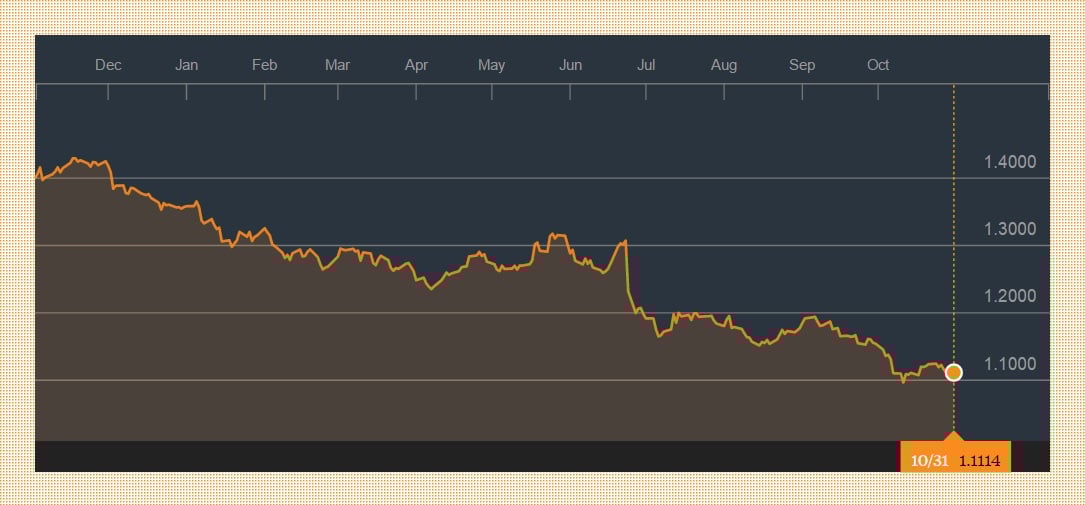Click the 1.3000 price axis label
Image resolution: width=1085 pixels, height=505 pixels.
(x=1010, y=230)
